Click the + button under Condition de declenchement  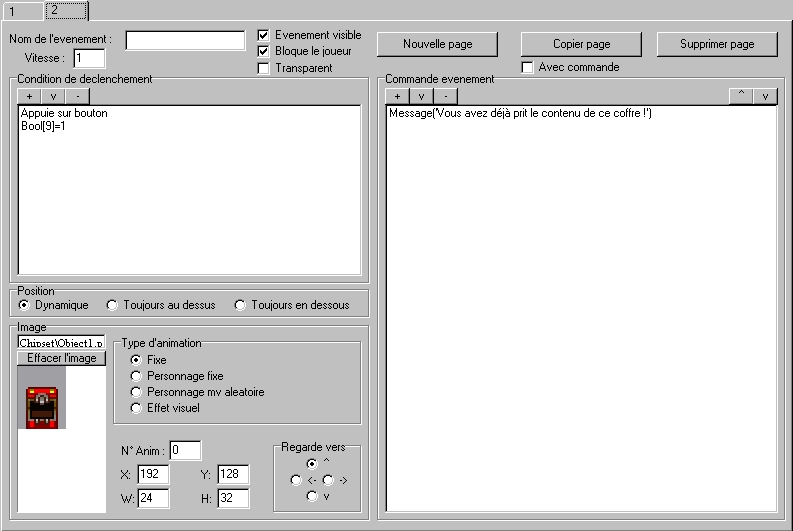click(29, 96)
